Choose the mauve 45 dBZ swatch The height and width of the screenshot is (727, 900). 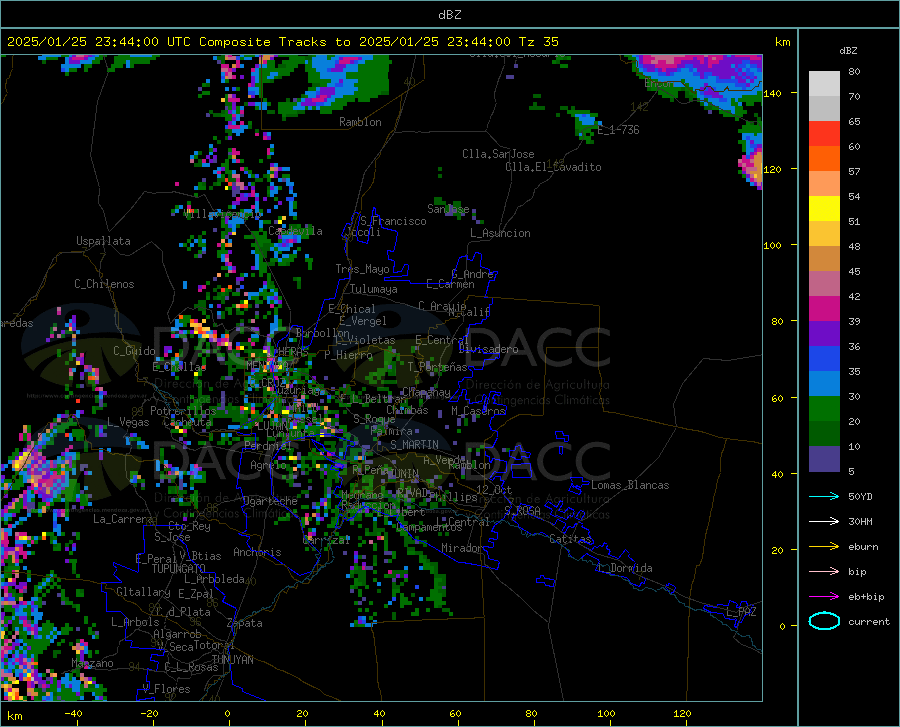(824, 283)
